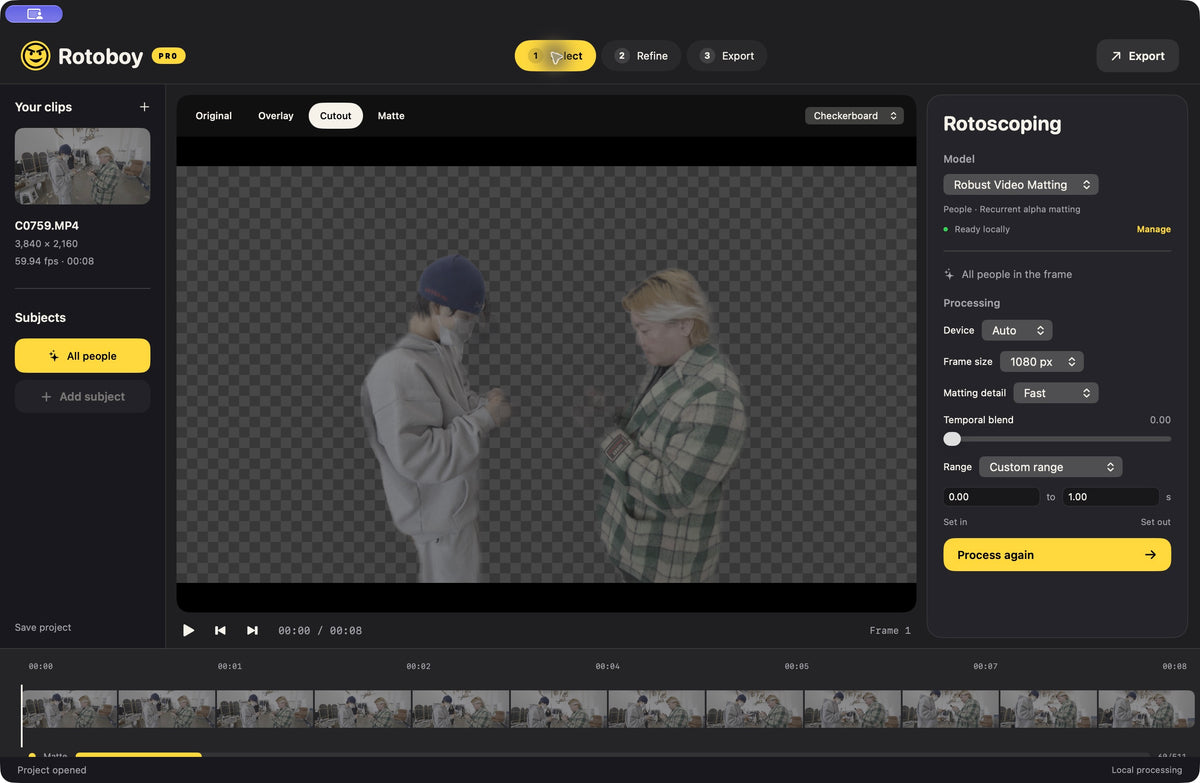
Task: Click the People · Recurrent alpha matting text
Action: pyautogui.click(x=1012, y=210)
